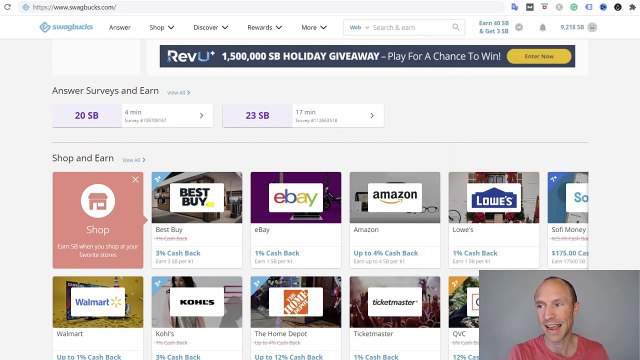
Task: Click the red extension icon in toolbar
Action: click(x=544, y=7)
